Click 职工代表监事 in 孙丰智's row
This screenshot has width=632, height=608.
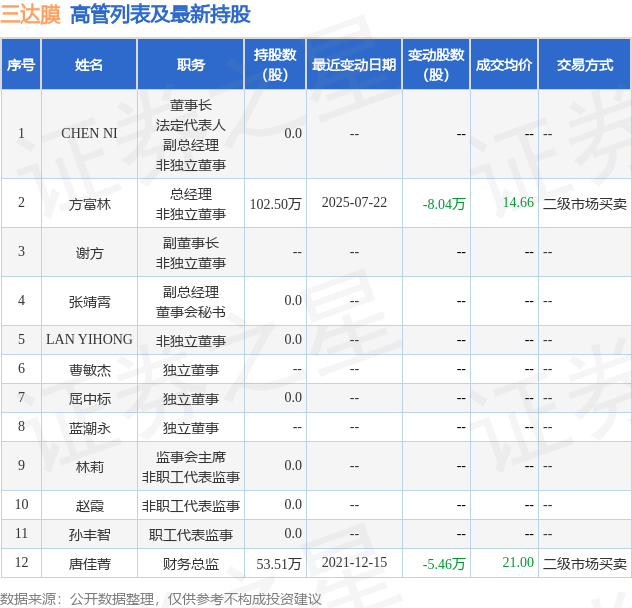click(x=191, y=535)
